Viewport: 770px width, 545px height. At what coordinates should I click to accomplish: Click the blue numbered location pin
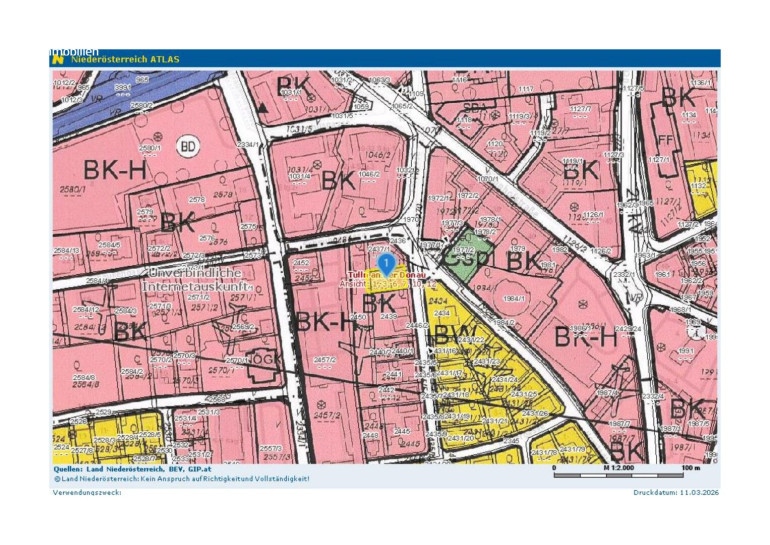(x=385, y=262)
